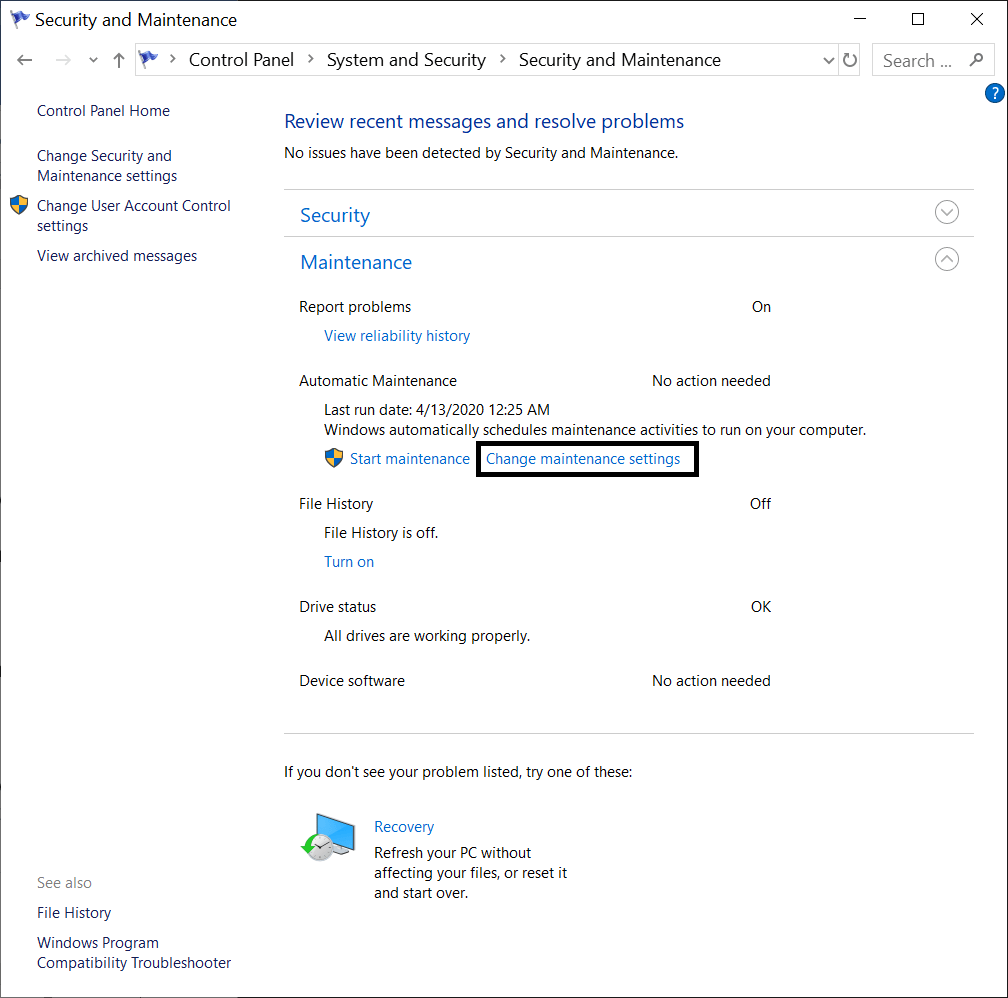Click the back arrow navigation button
This screenshot has height=998, width=1008.
coord(24,60)
